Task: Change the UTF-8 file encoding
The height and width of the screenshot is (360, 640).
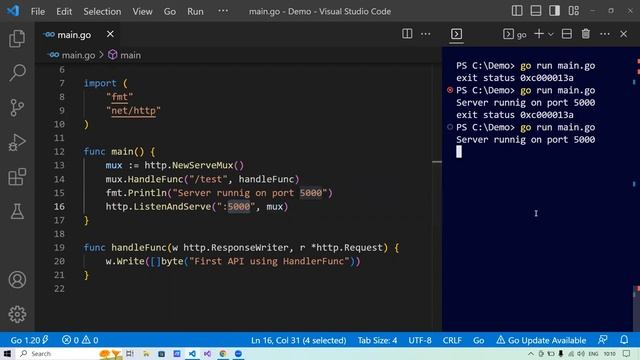Action: (x=420, y=340)
